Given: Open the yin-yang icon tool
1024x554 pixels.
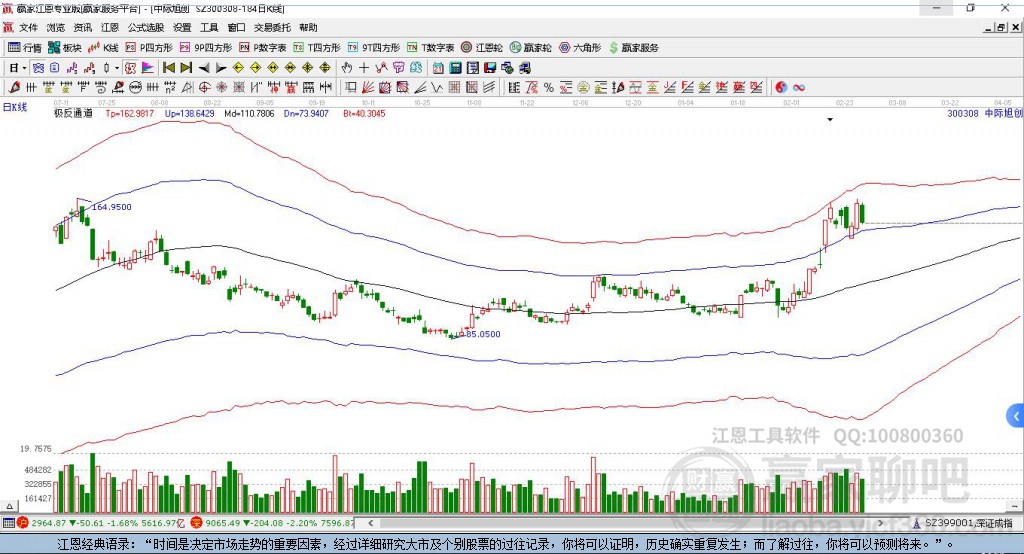Looking at the screenshot, I should click(x=781, y=88).
